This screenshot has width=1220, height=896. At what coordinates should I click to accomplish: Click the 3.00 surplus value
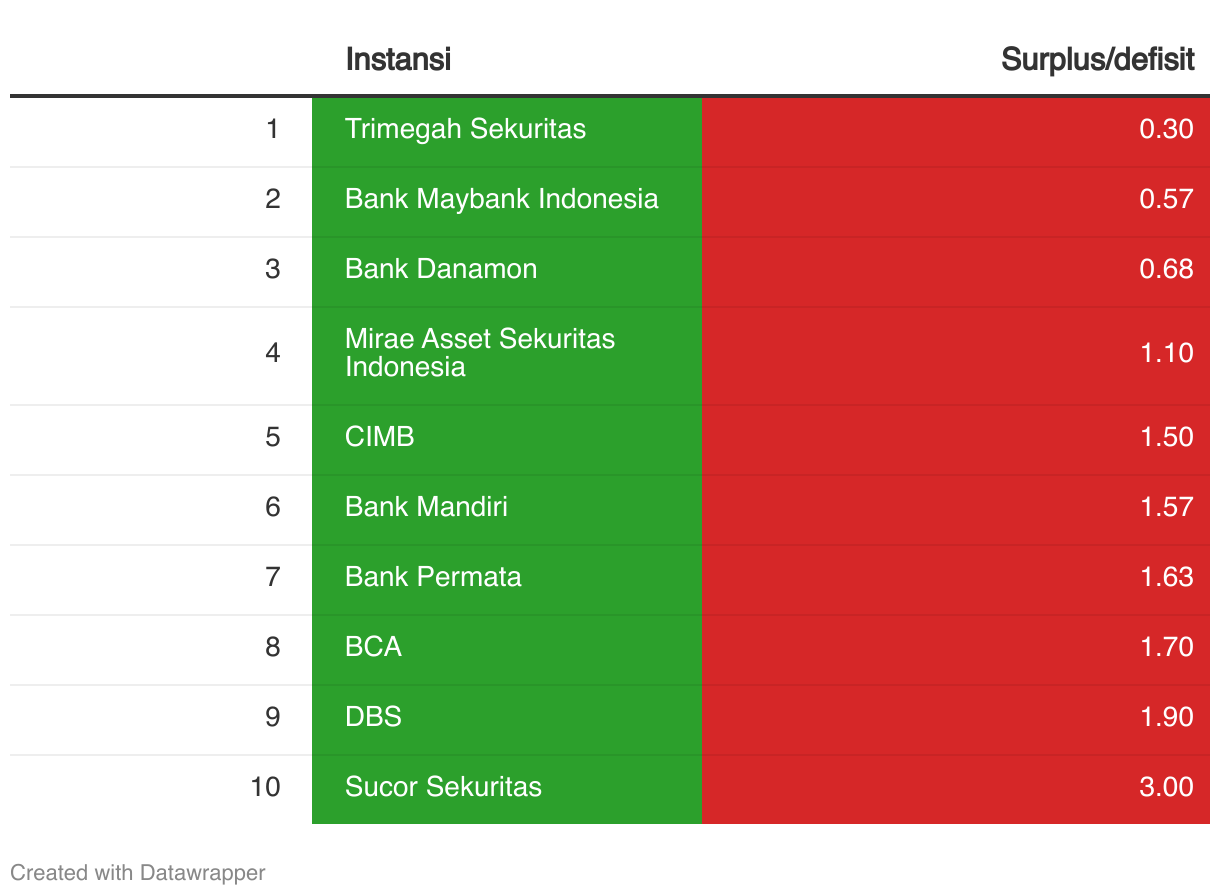(x=1166, y=787)
